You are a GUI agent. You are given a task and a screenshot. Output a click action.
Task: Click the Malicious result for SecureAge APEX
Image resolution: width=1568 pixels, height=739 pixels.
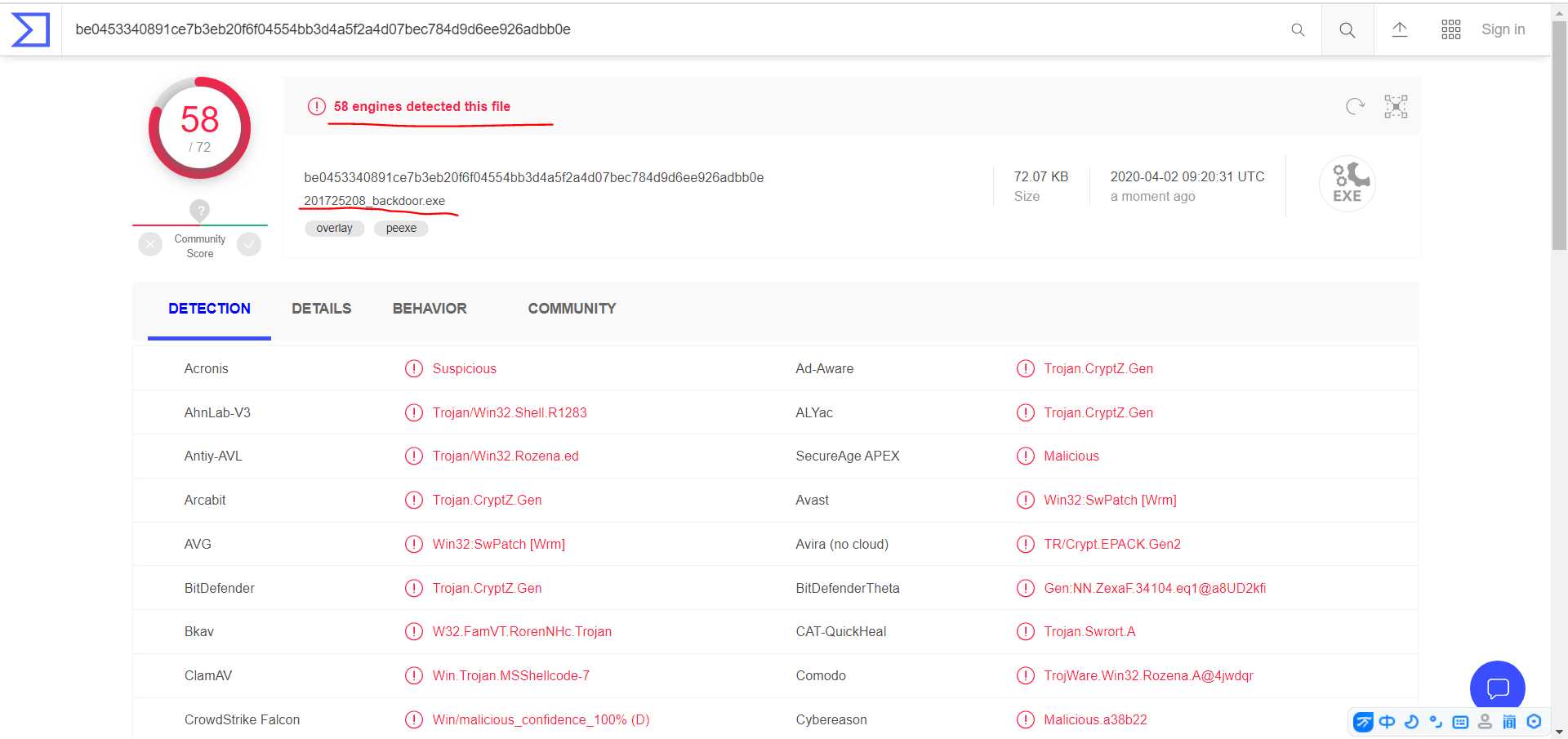(1071, 456)
